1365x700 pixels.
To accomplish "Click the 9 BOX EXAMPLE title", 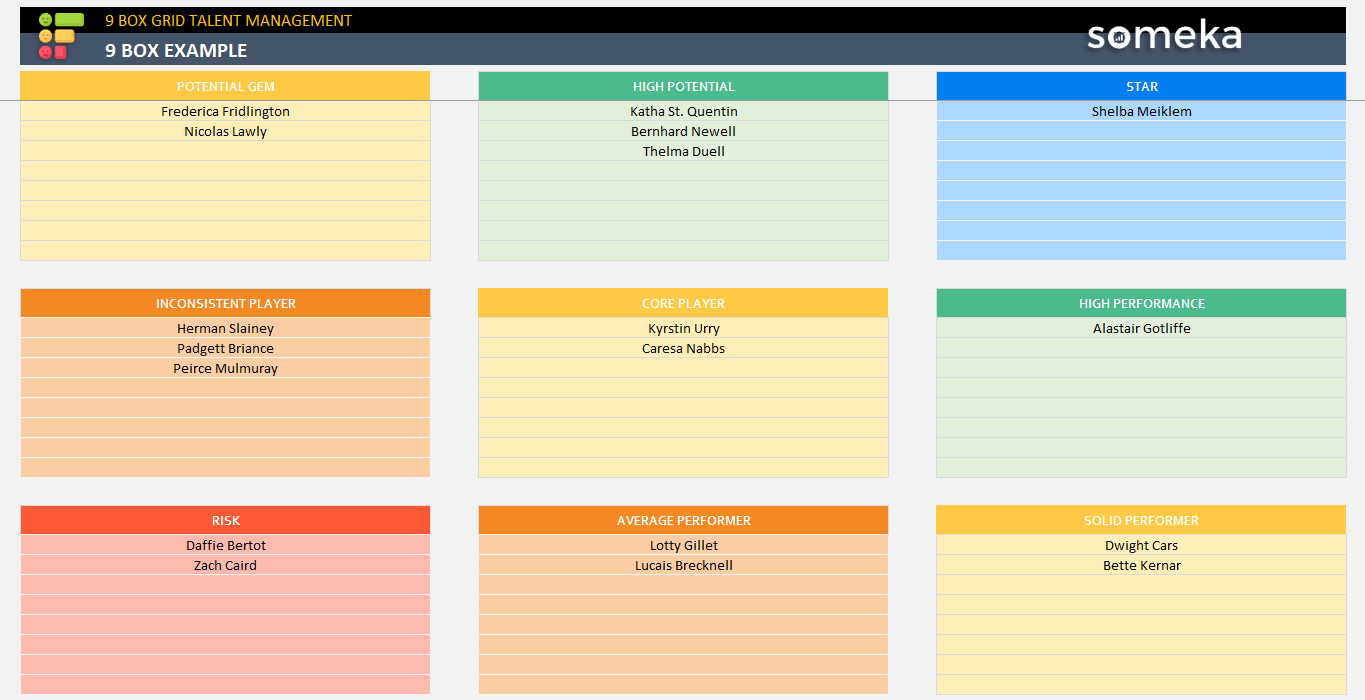I will point(175,50).
